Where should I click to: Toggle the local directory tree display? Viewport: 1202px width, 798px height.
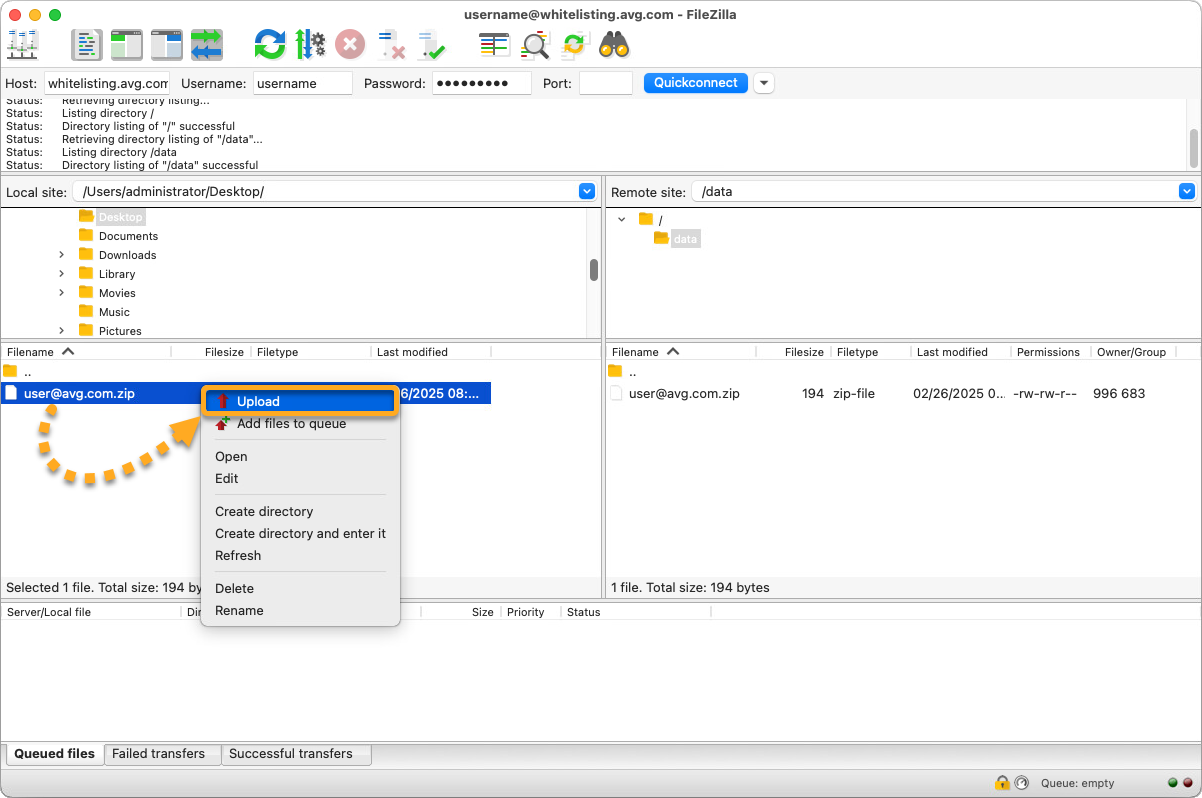[127, 45]
